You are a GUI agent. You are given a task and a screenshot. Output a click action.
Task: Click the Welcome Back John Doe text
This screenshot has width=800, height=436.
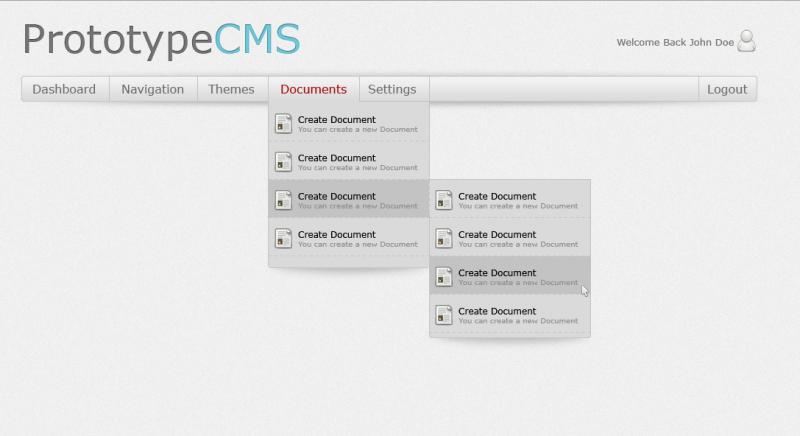click(674, 43)
